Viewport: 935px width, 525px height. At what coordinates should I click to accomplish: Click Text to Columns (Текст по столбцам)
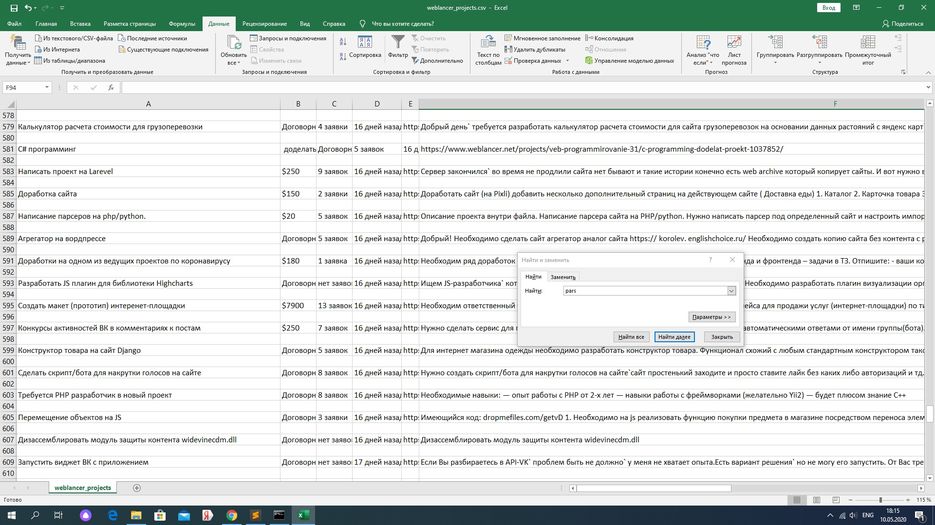488,51
